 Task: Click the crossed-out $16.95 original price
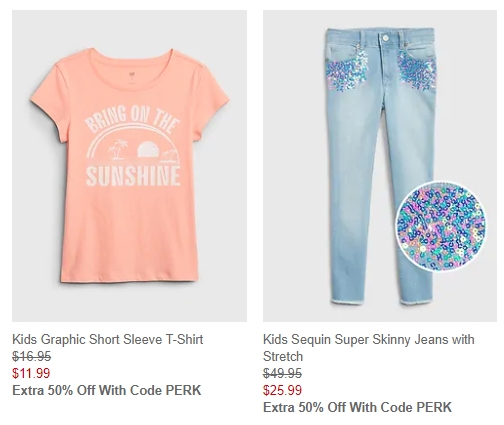coord(31,357)
